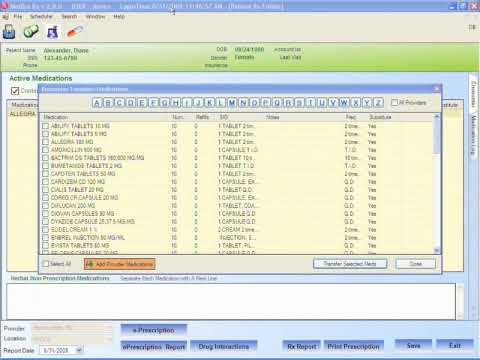The image size is (480, 360).
Task: Check the ABILIFY TABLETS 10 MG row
Action: [46, 126]
